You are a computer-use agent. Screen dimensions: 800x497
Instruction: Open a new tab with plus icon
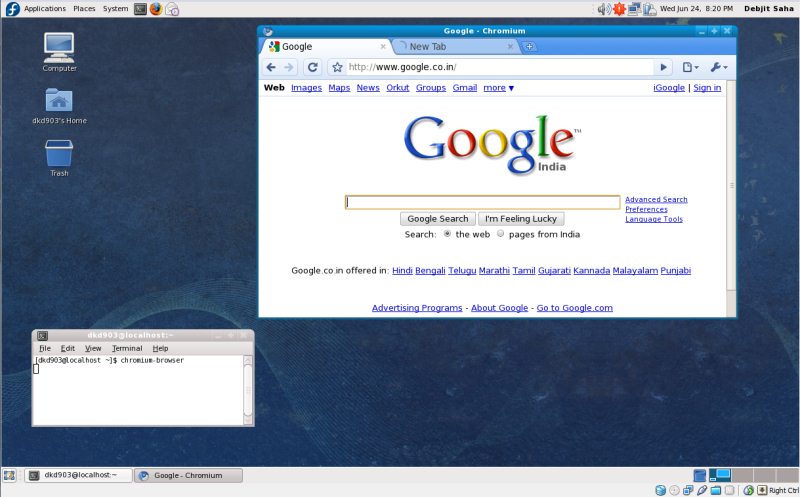[x=529, y=46]
